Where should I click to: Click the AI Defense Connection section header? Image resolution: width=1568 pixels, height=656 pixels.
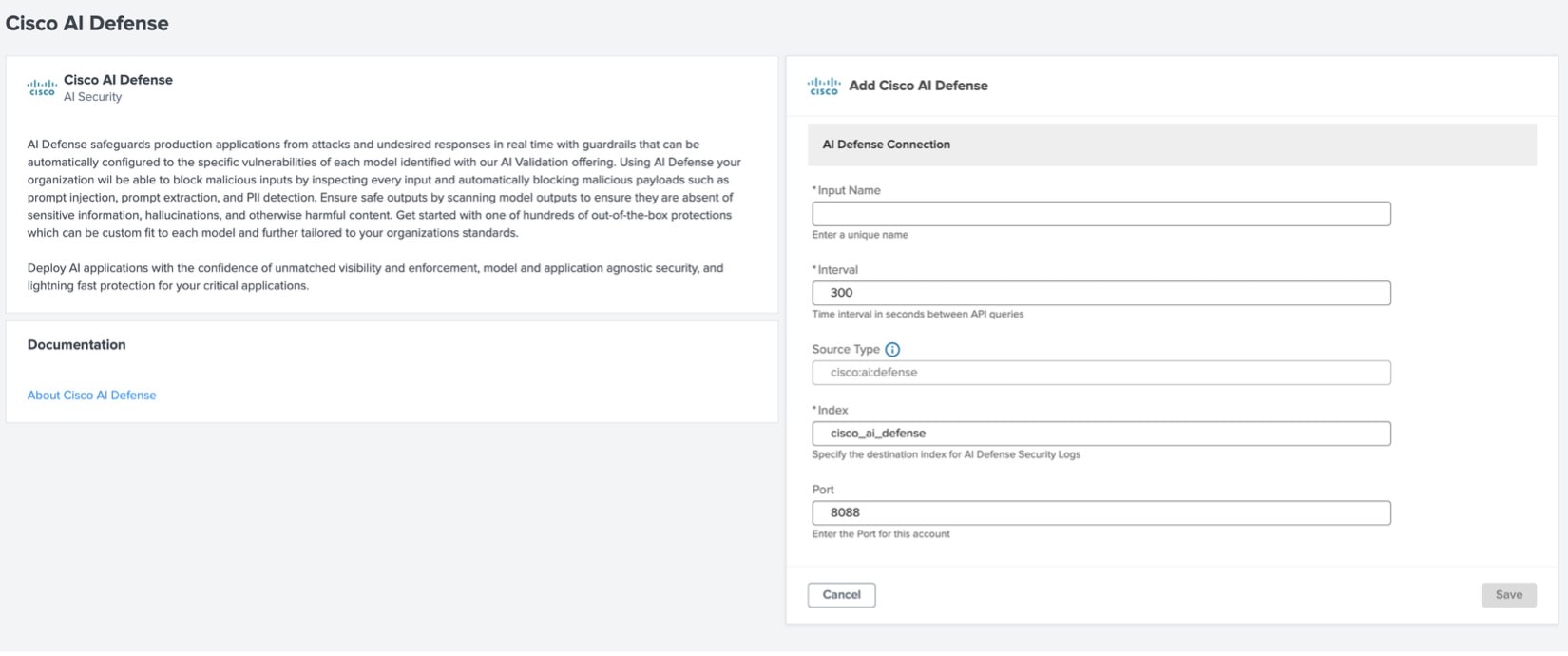[x=886, y=145]
